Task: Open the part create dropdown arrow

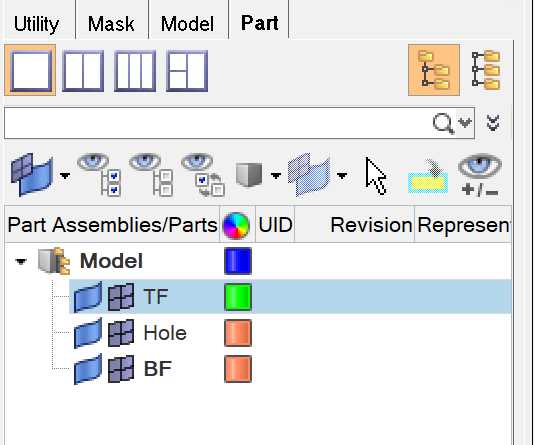Action: coord(65,176)
